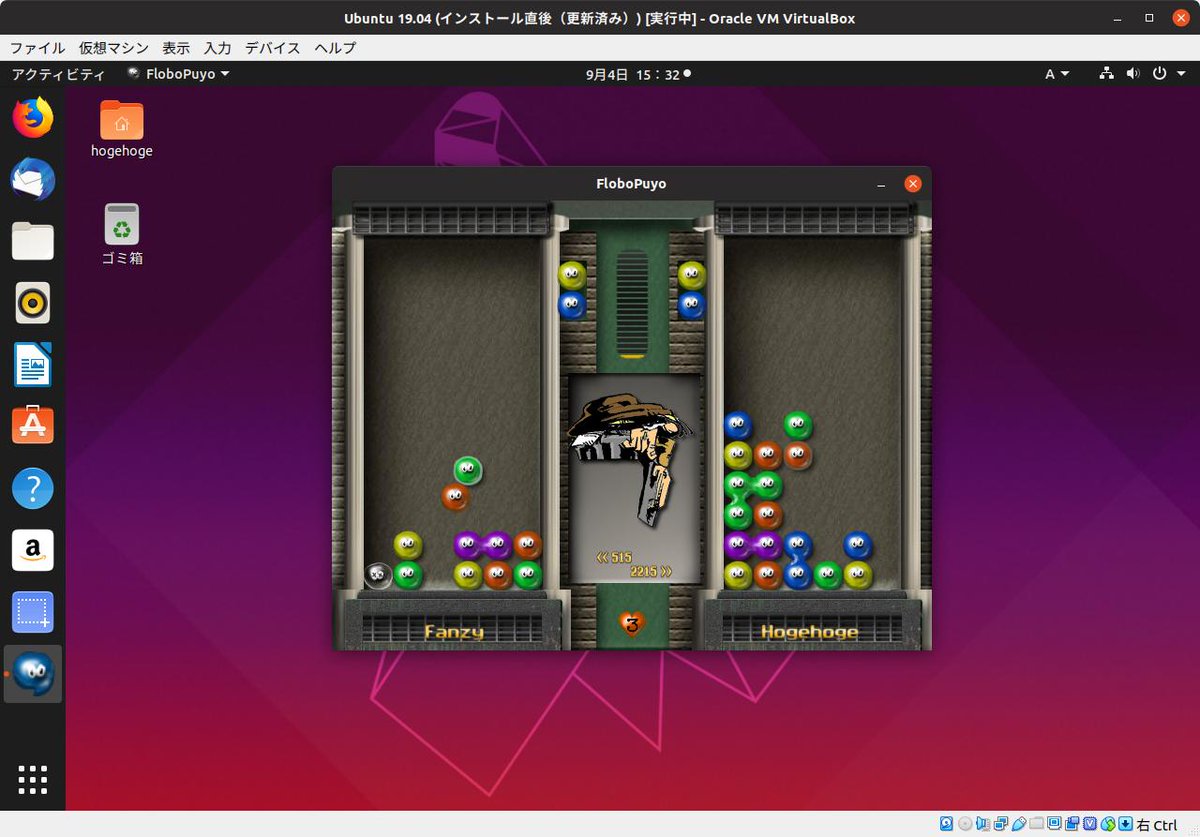Viewport: 1200px width, 837px height.
Task: Launch Thunderbird mail from the dock
Action: point(33,180)
